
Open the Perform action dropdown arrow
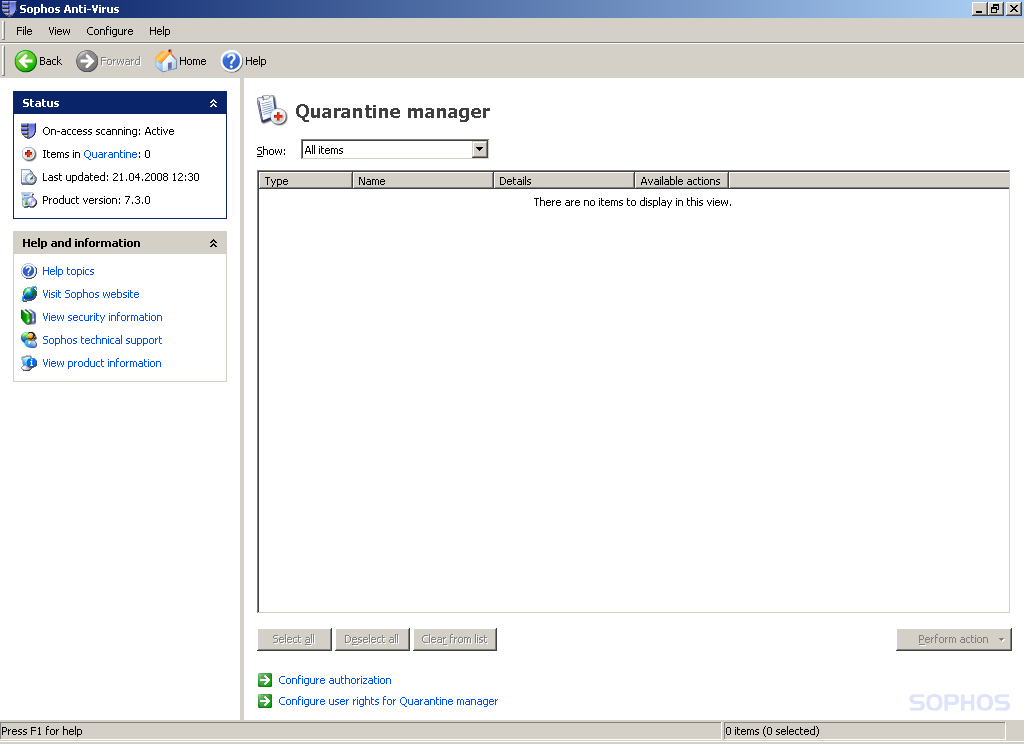pos(1001,639)
